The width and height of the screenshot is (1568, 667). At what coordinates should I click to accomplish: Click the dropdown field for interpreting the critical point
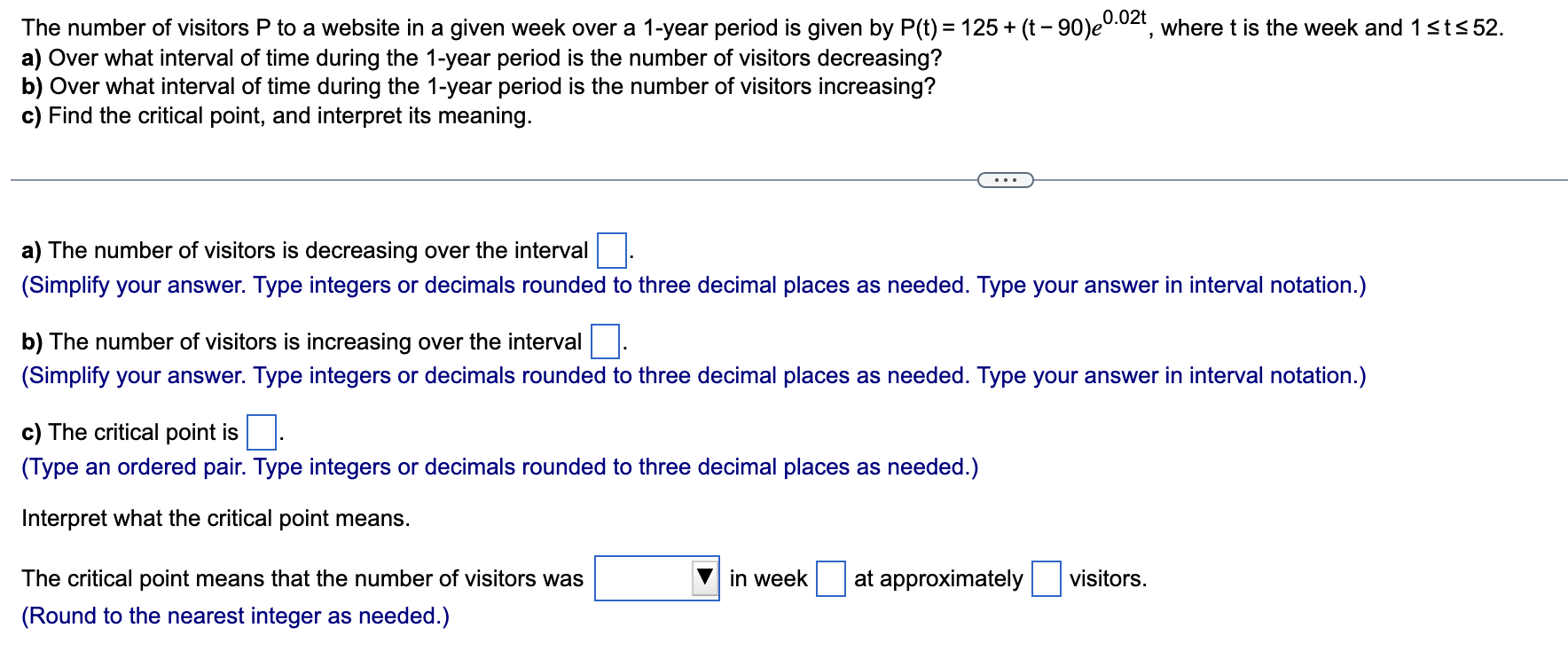[x=656, y=580]
